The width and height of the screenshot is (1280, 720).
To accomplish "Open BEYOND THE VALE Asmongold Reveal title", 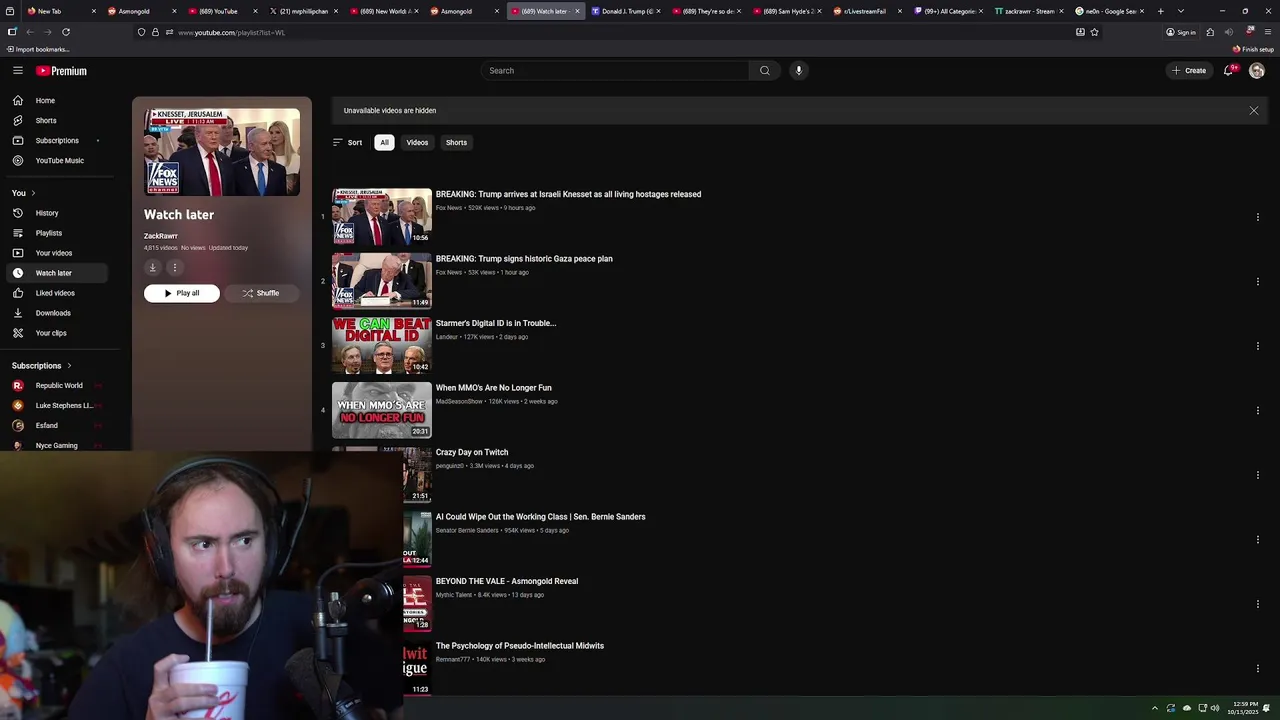I will tap(507, 581).
